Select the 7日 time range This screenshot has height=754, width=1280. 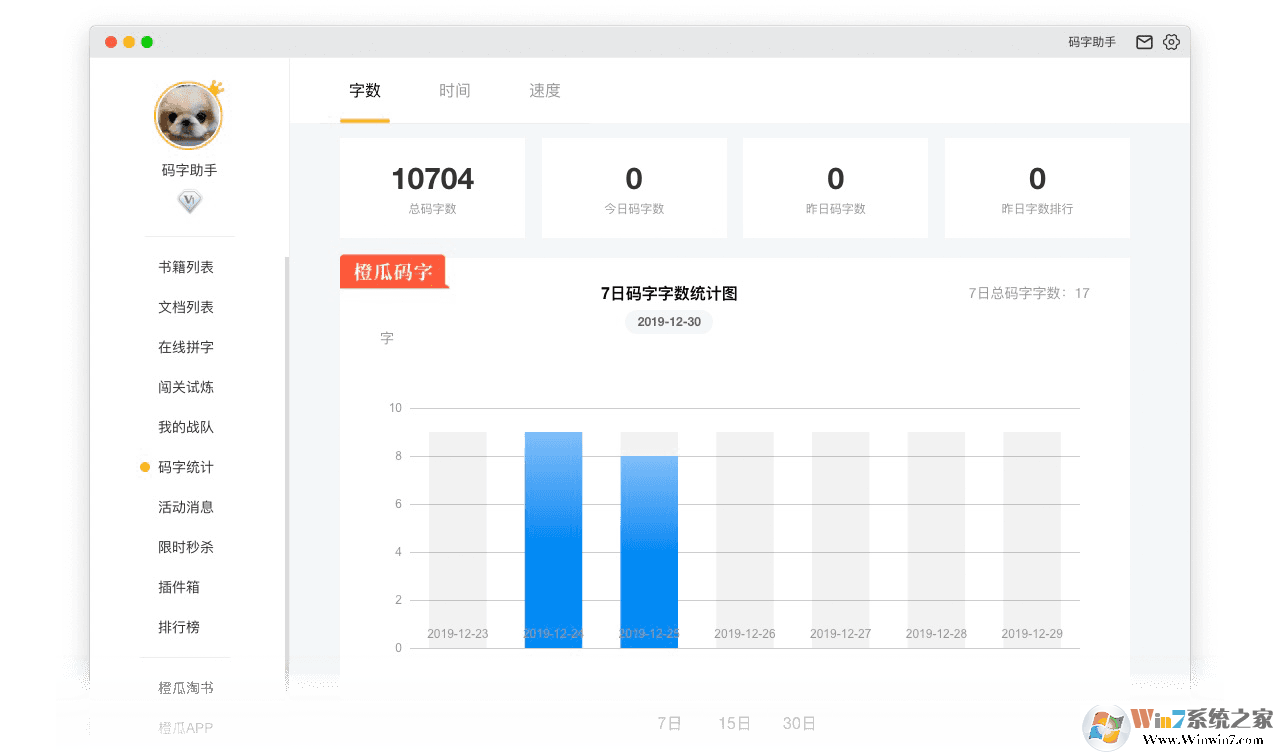[668, 723]
